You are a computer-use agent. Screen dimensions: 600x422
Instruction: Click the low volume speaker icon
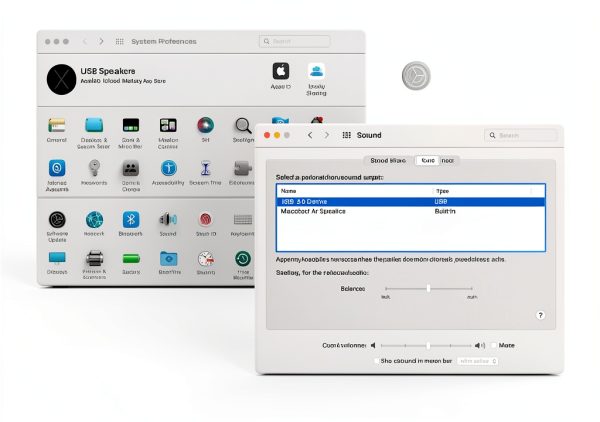pyautogui.click(x=373, y=345)
